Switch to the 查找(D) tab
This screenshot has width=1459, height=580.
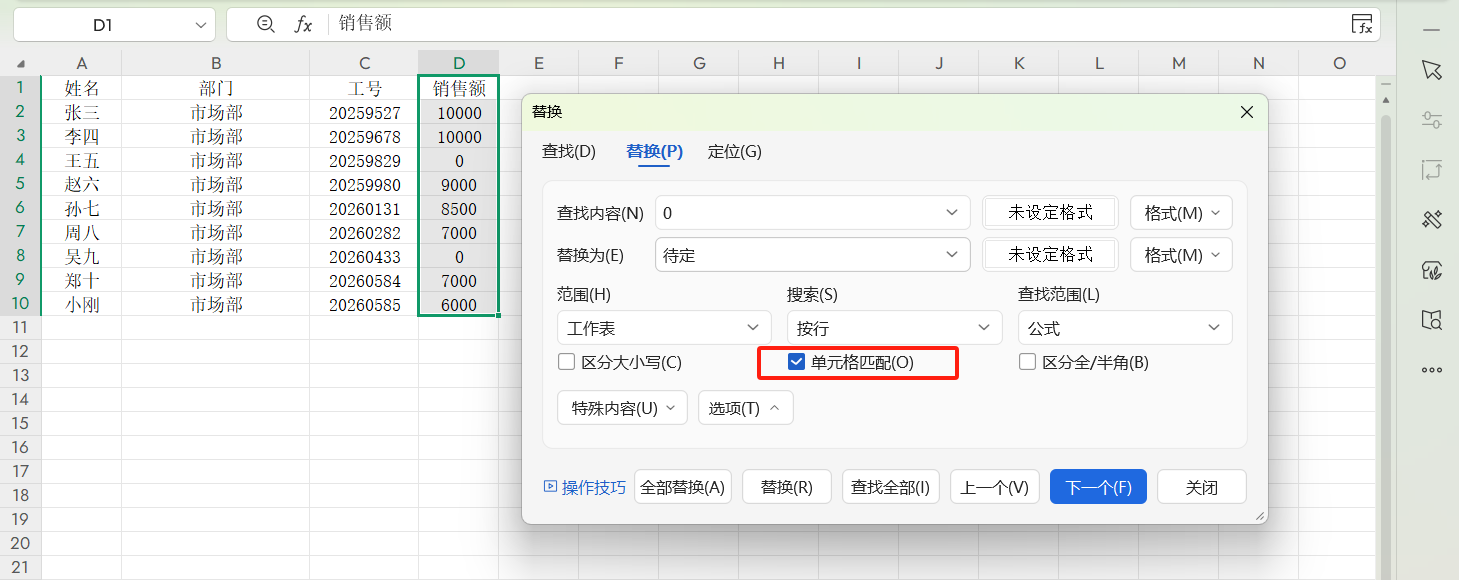568,152
